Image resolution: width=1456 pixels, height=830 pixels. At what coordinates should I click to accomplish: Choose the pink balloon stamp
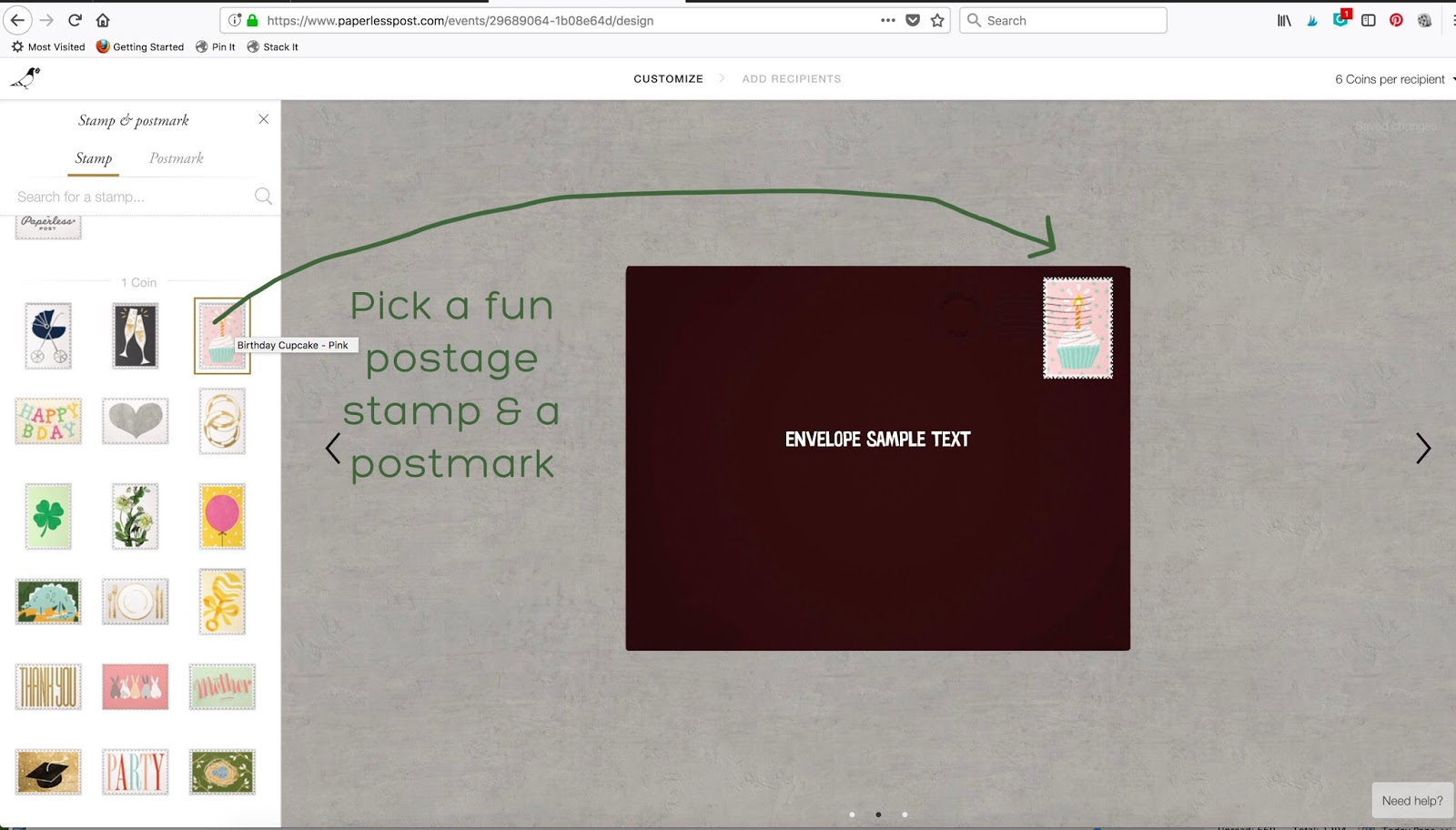tap(221, 516)
